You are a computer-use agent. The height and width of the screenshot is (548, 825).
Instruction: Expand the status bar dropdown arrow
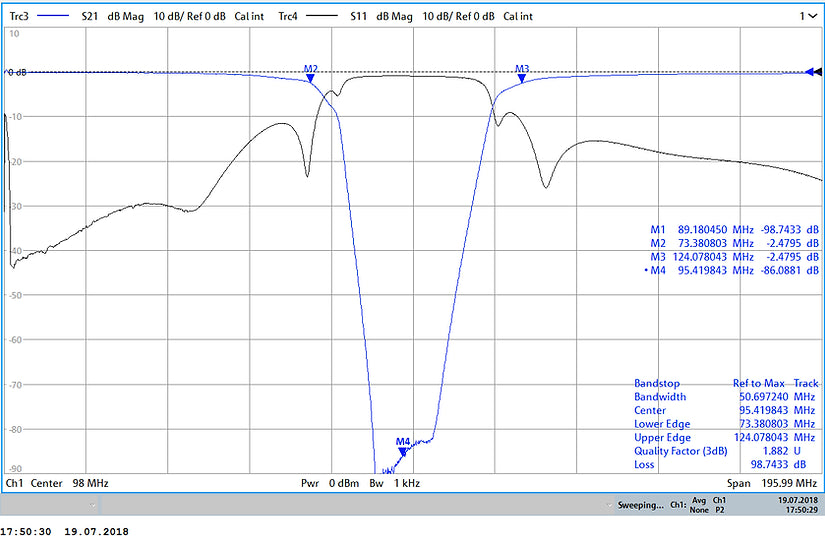click(93, 506)
